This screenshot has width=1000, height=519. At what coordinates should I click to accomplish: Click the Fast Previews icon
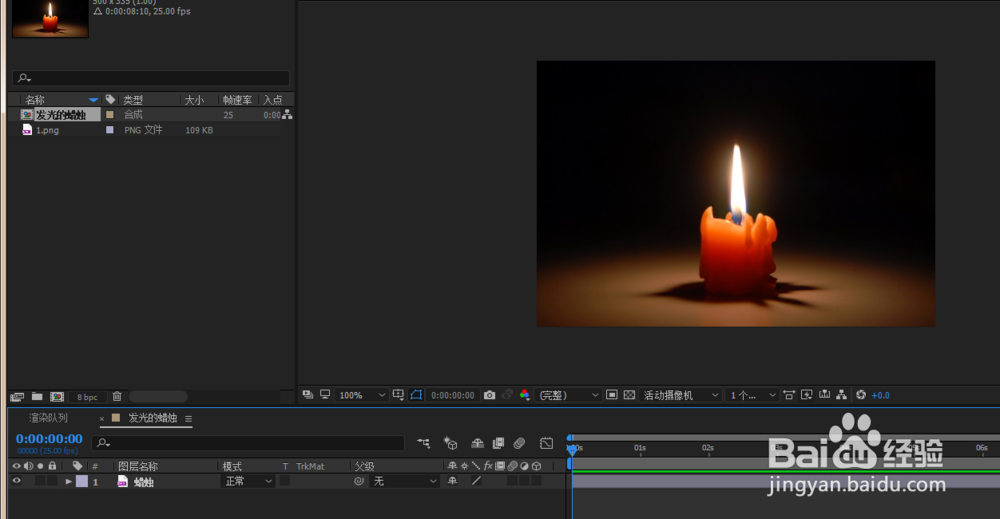807,395
